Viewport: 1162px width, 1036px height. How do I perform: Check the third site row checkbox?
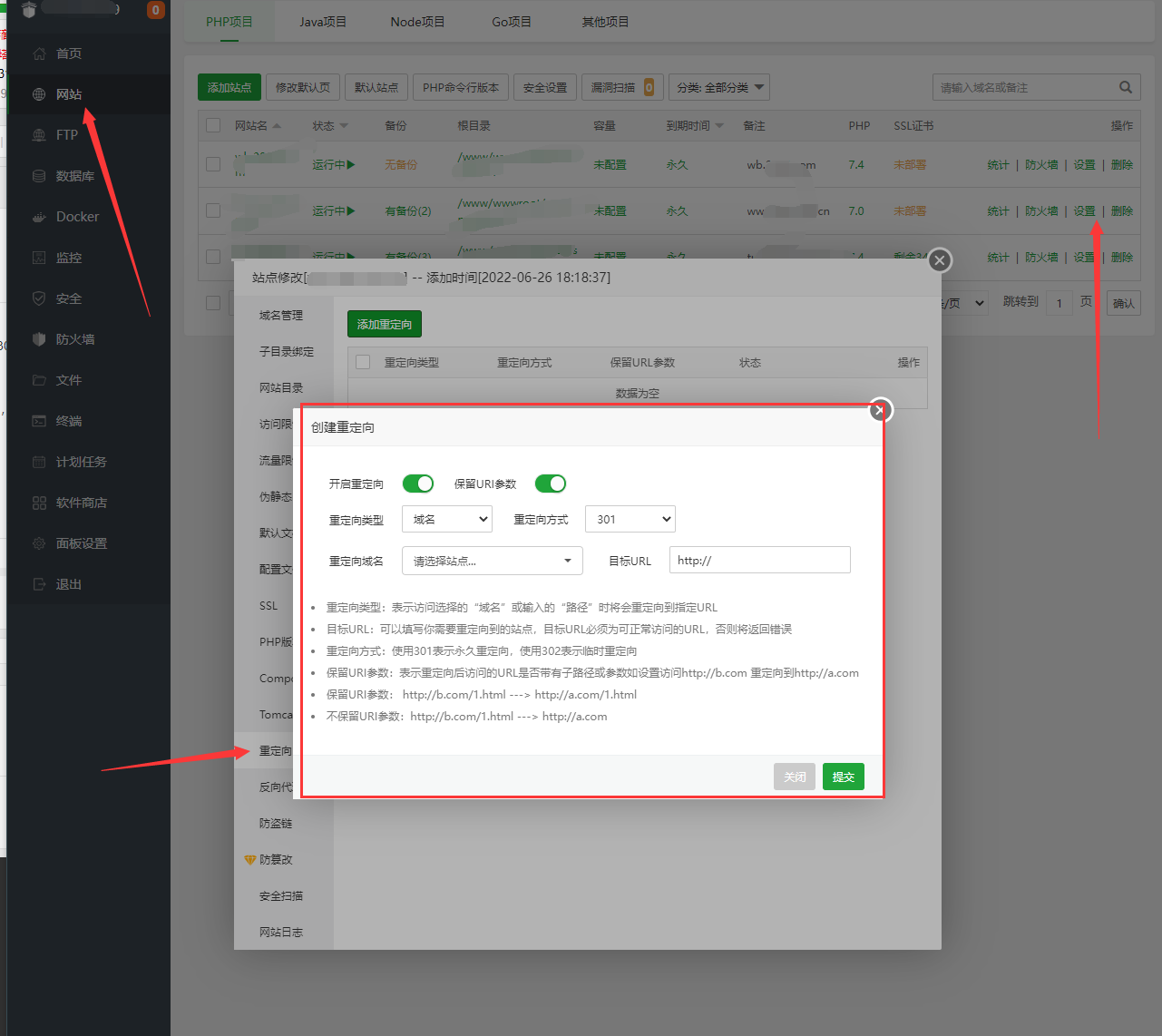213,257
